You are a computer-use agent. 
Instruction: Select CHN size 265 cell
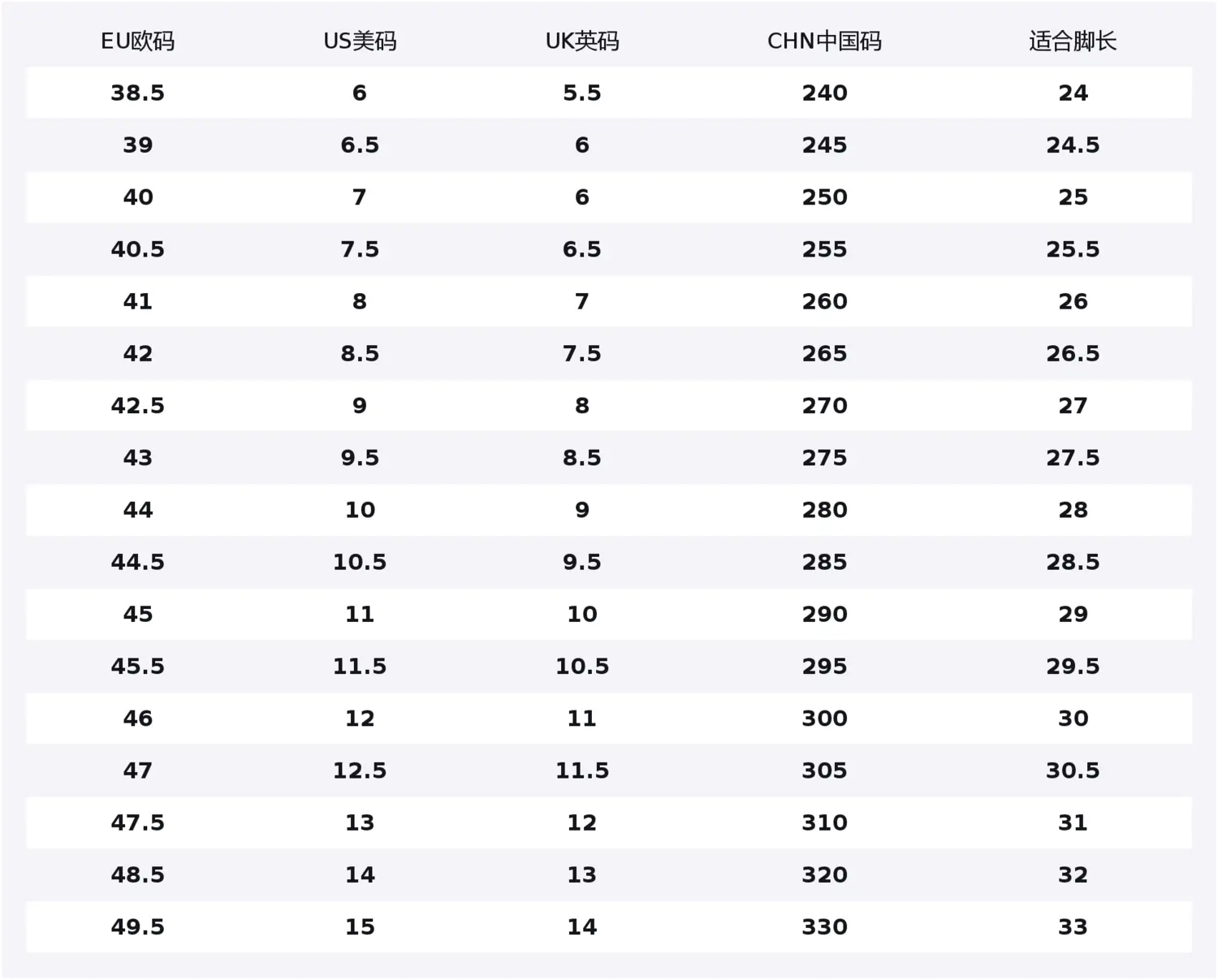824,354
